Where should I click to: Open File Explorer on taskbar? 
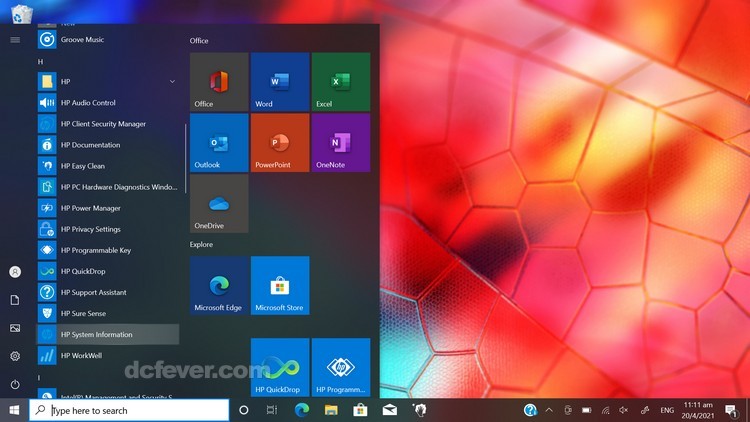tap(331, 410)
